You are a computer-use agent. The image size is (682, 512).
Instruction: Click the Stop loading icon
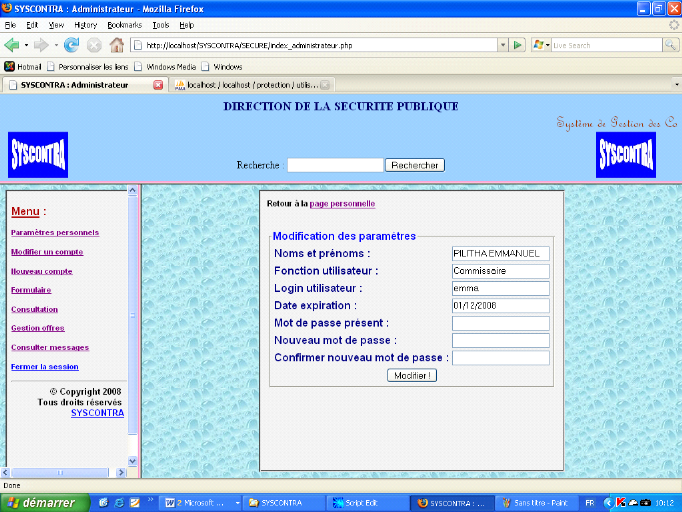(x=94, y=45)
